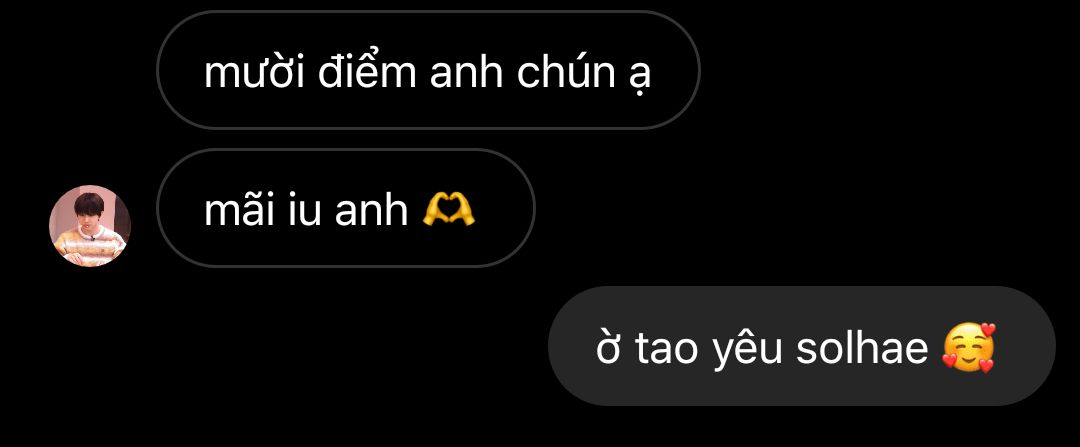Screen dimensions: 1080x447
Task: Tap the smiling face with hearts emoji
Action: (x=969, y=347)
